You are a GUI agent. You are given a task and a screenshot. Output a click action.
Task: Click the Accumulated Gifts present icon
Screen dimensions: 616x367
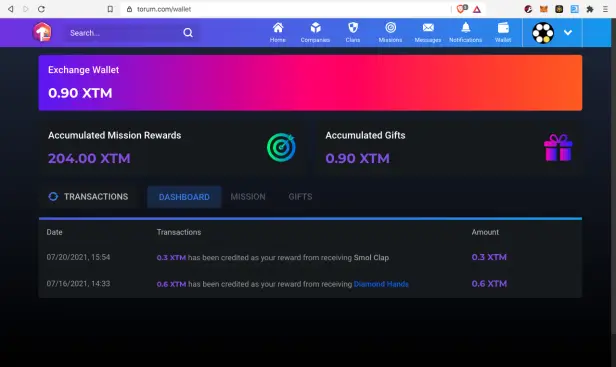558,147
